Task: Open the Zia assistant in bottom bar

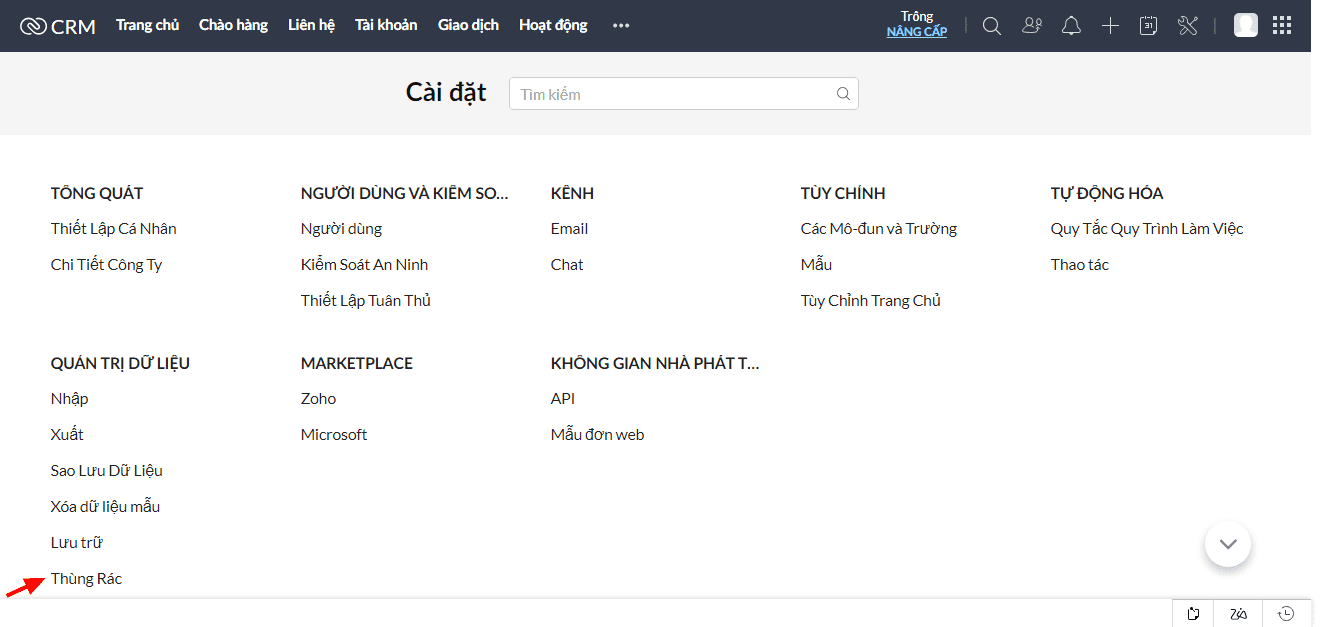Action: pos(1239,613)
